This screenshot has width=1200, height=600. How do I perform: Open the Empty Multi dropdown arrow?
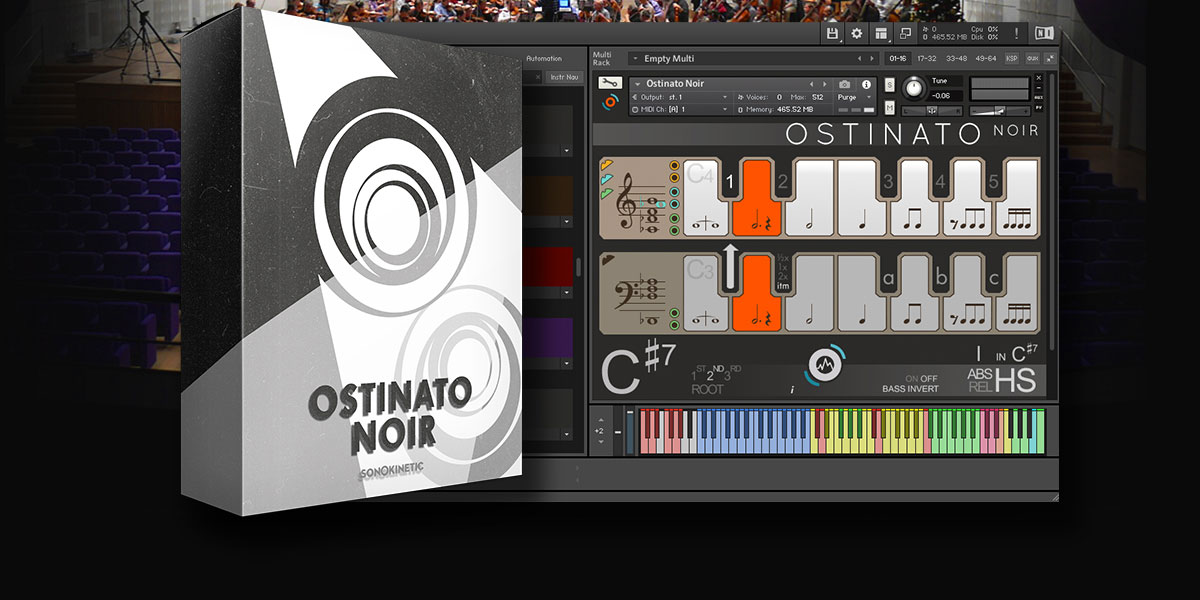636,59
